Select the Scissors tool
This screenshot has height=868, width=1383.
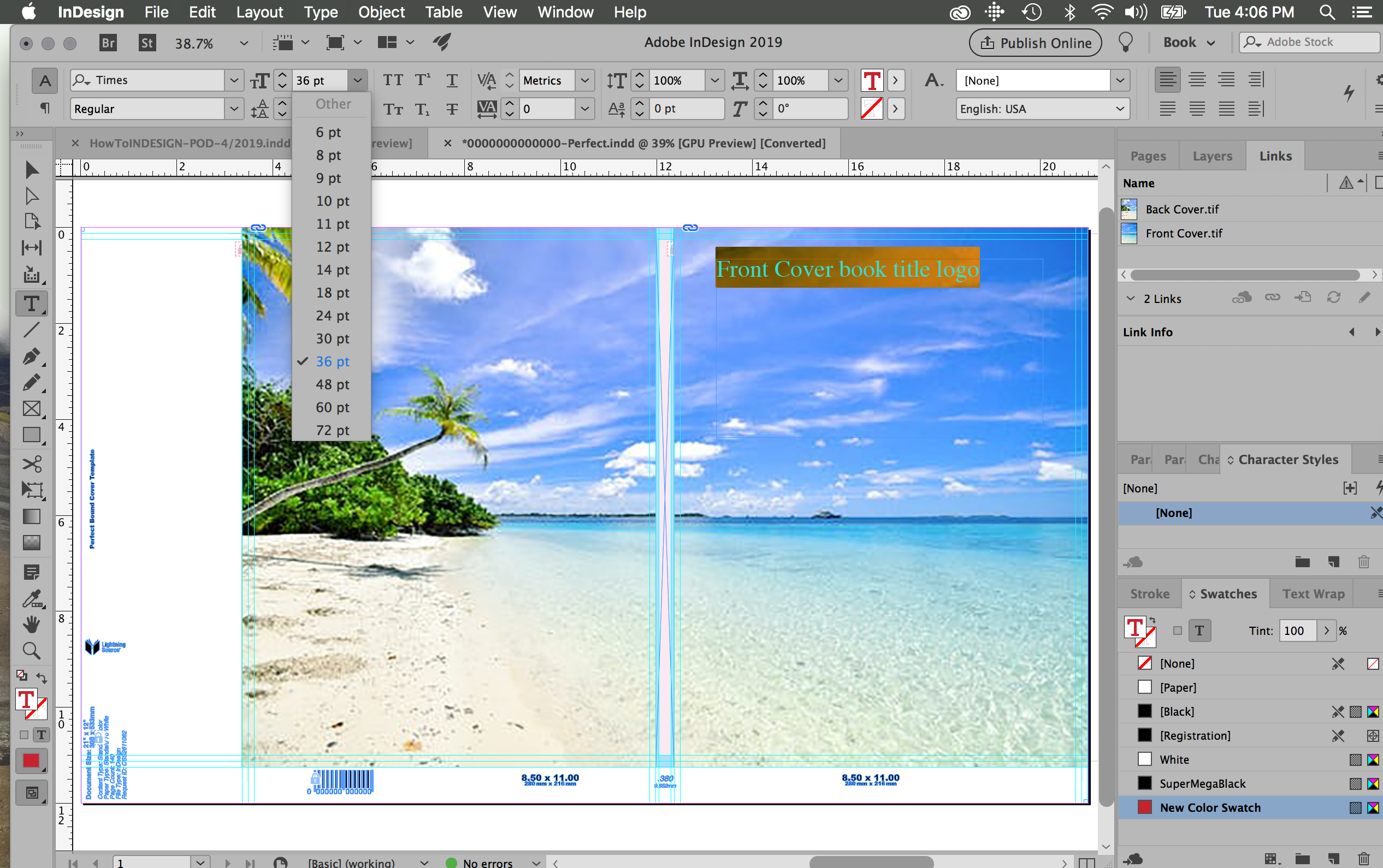click(x=32, y=464)
